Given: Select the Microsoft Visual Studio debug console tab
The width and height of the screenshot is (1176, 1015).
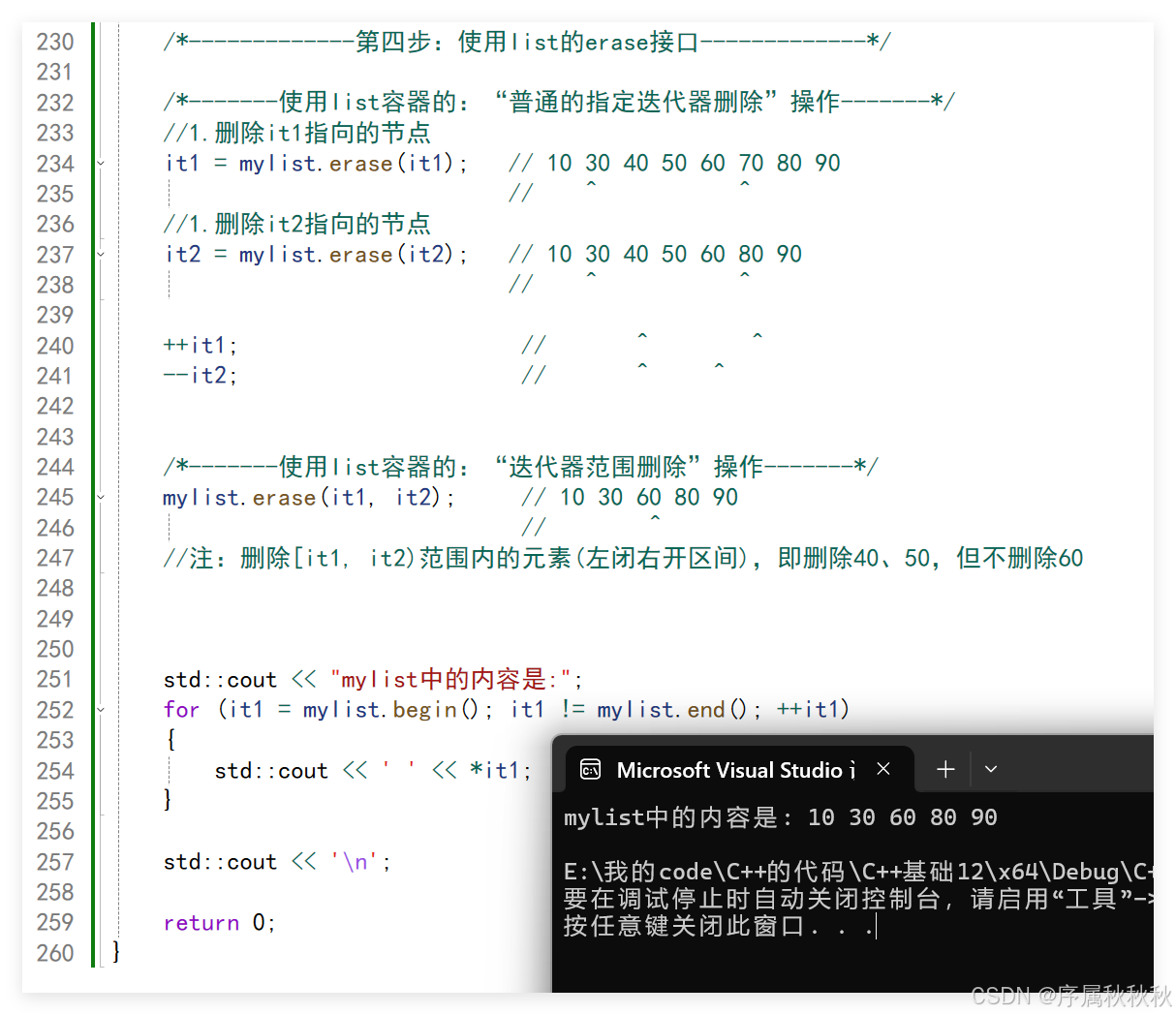Looking at the screenshot, I should coord(736,769).
